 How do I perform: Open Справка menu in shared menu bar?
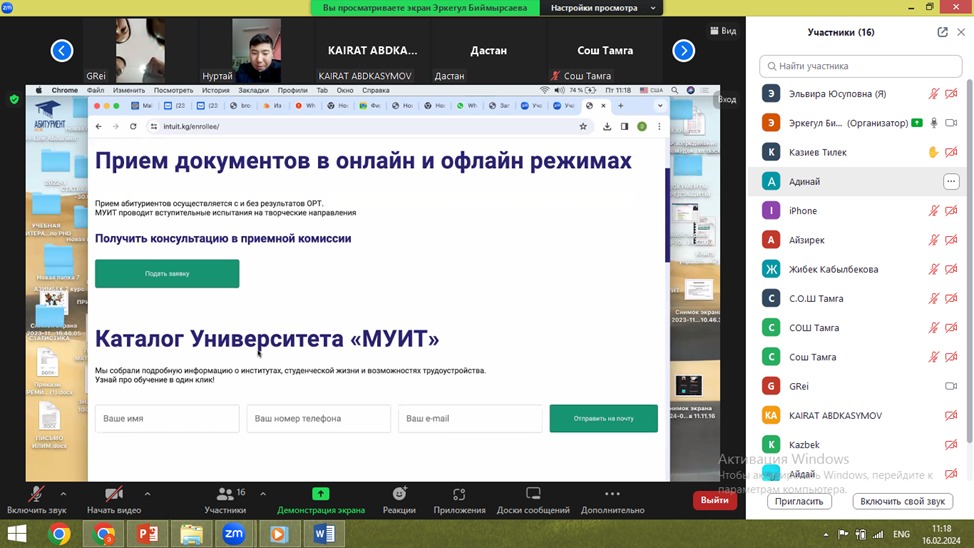(x=376, y=90)
